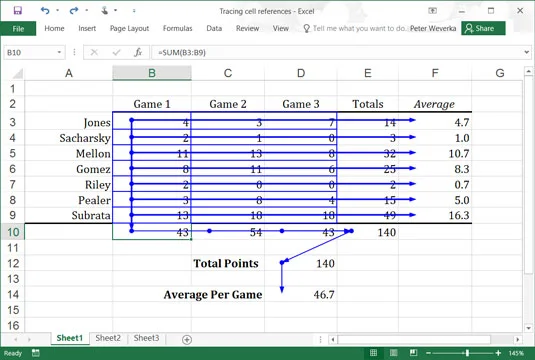Click the Undo arrow
This screenshot has height=360, width=535.
[x=45, y=11]
